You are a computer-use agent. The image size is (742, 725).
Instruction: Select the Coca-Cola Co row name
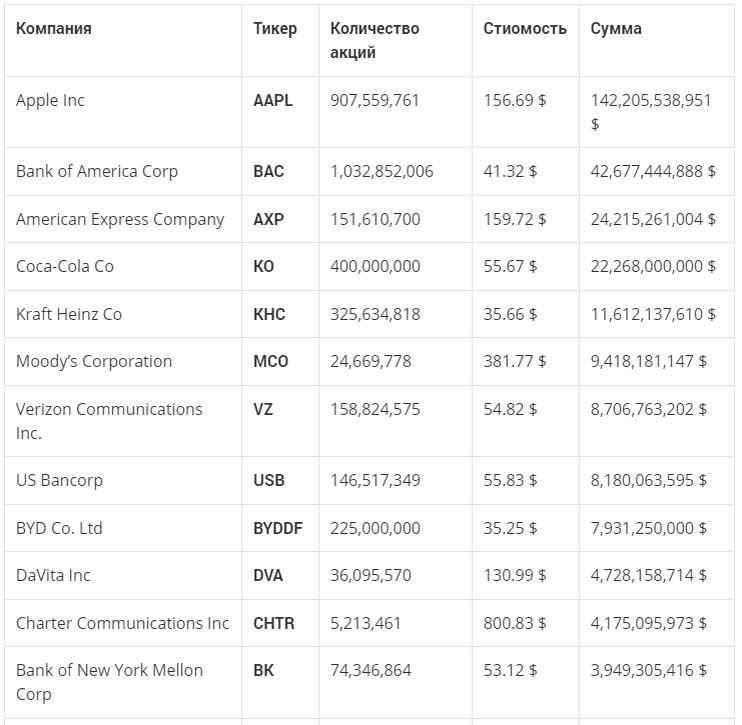click(65, 267)
